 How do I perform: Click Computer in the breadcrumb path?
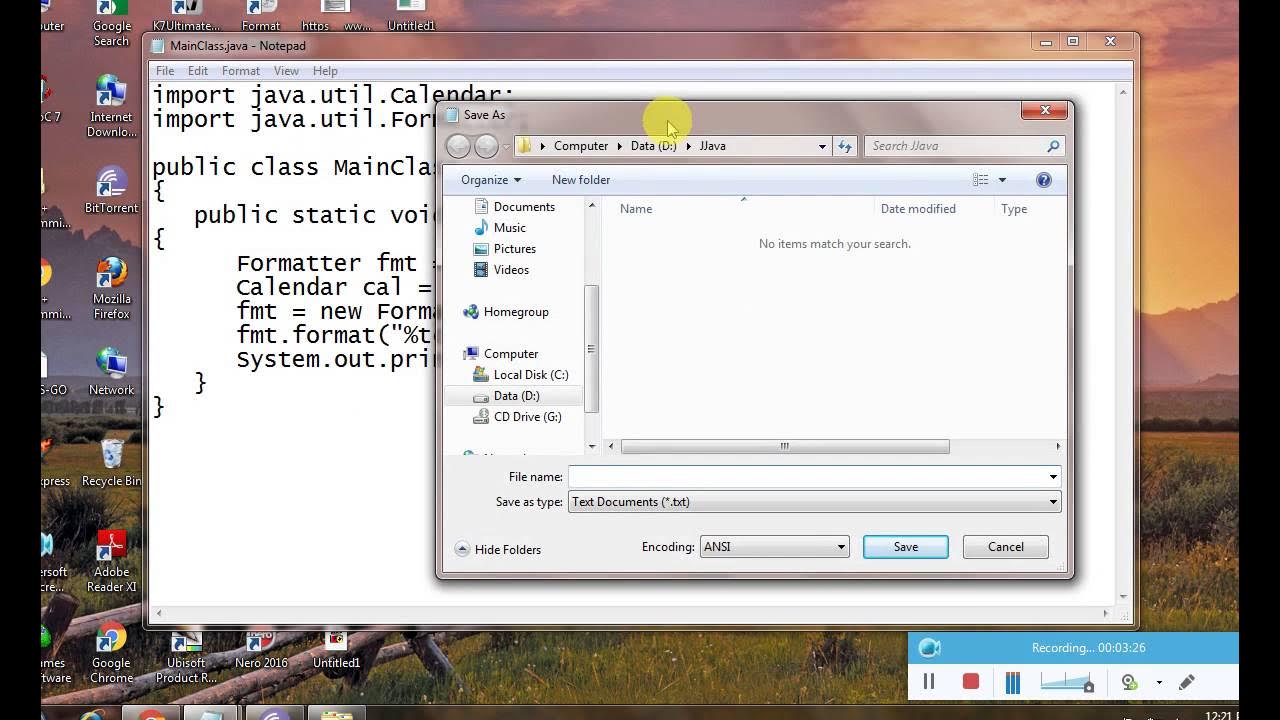tap(580, 146)
